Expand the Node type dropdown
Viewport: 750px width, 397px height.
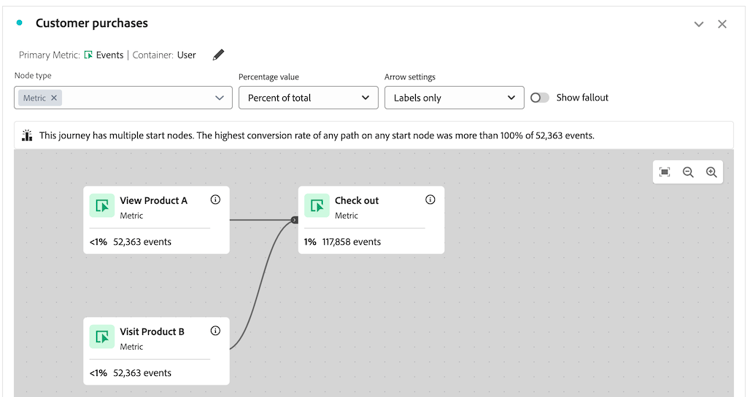pyautogui.click(x=220, y=98)
